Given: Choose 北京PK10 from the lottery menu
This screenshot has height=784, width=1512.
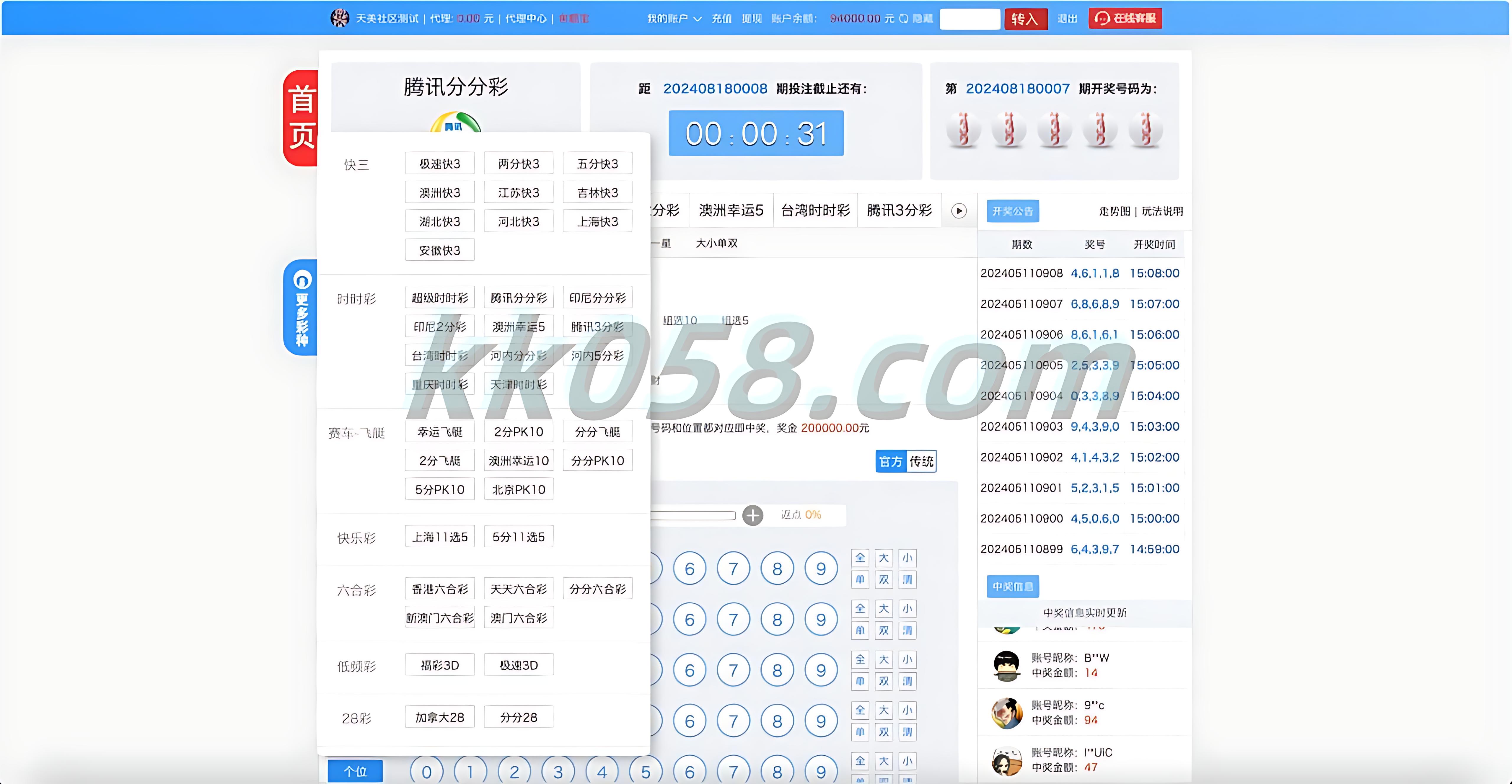Looking at the screenshot, I should (518, 489).
